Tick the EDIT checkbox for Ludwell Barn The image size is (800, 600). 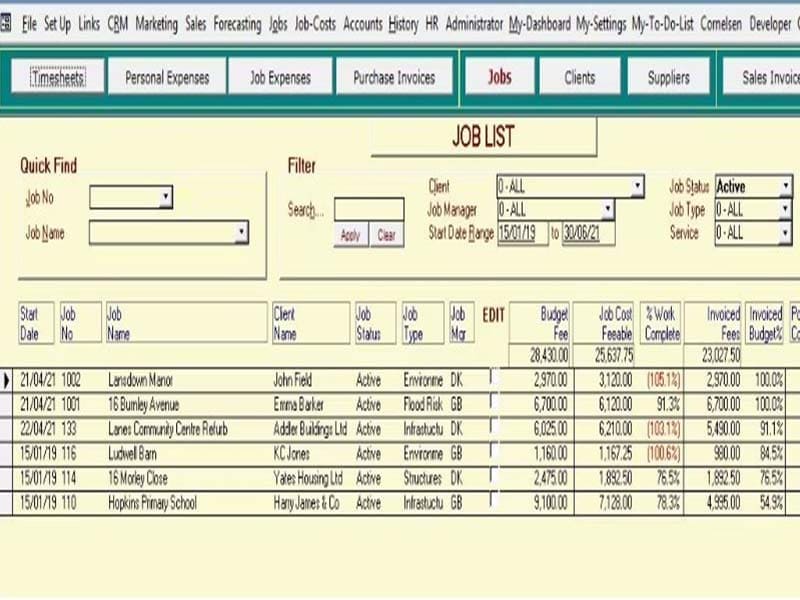coord(494,451)
